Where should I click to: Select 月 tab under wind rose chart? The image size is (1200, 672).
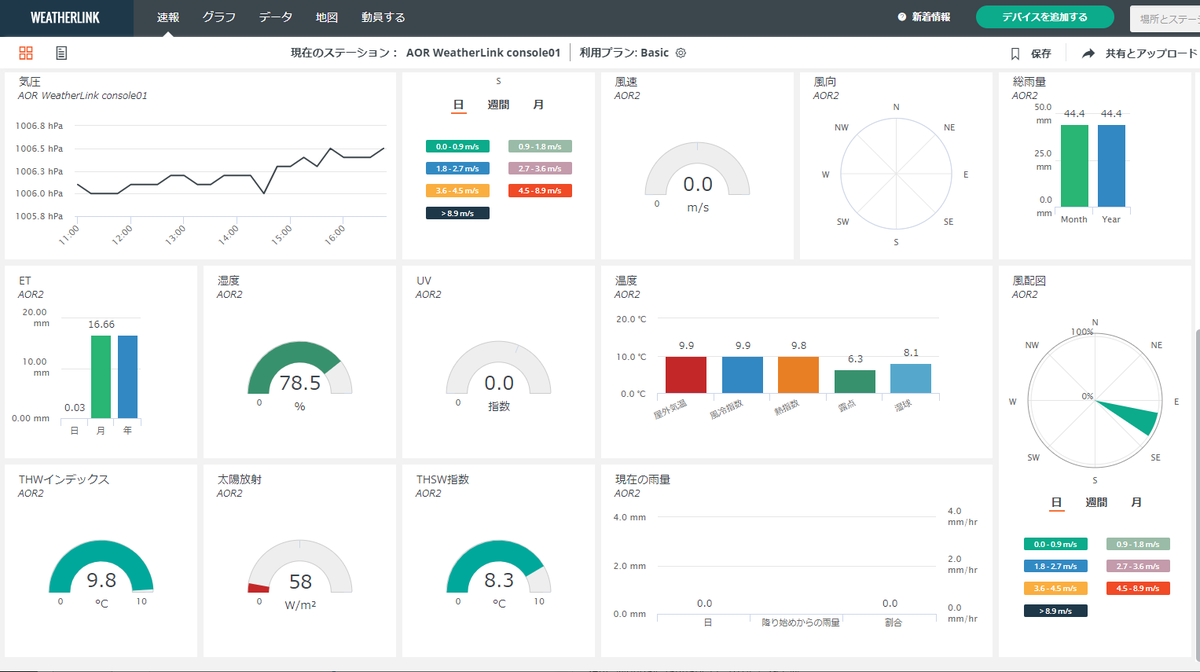(1136, 502)
